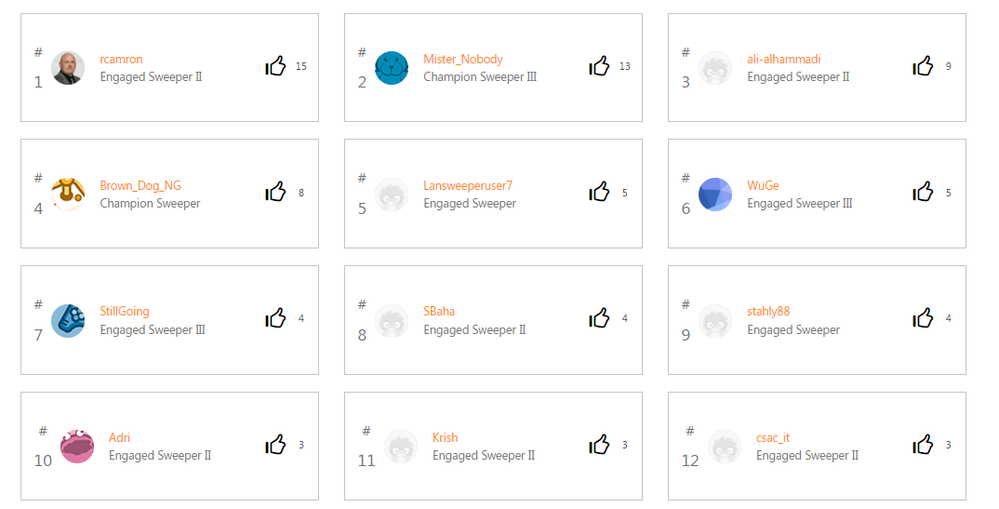Open the Mister_Nobody username link
The width and height of the screenshot is (999, 509).
point(463,59)
